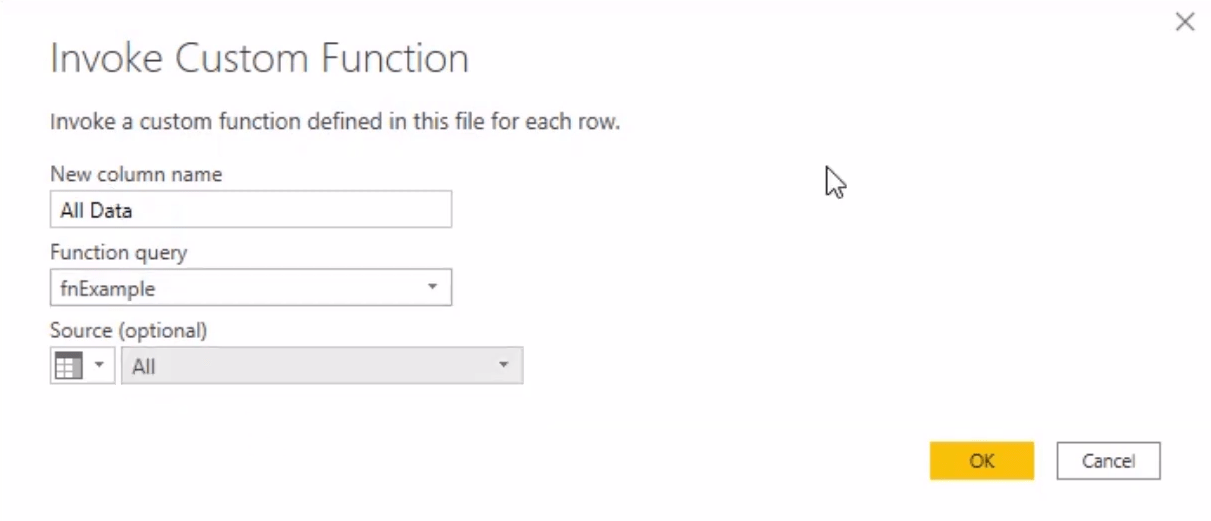
Task: Click the 'Invoke Custom Function' dialog title
Action: [x=259, y=58]
